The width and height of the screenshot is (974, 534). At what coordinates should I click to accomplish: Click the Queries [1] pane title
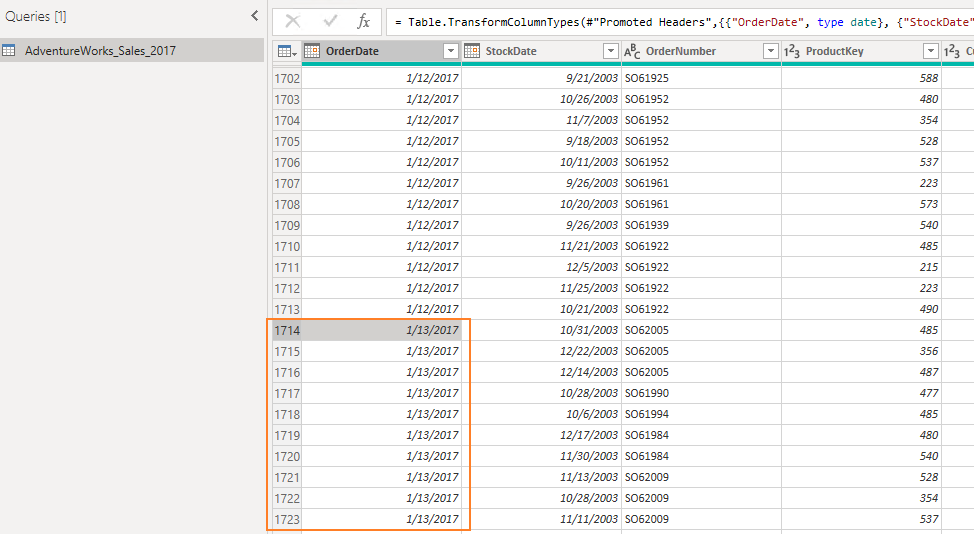tap(35, 16)
